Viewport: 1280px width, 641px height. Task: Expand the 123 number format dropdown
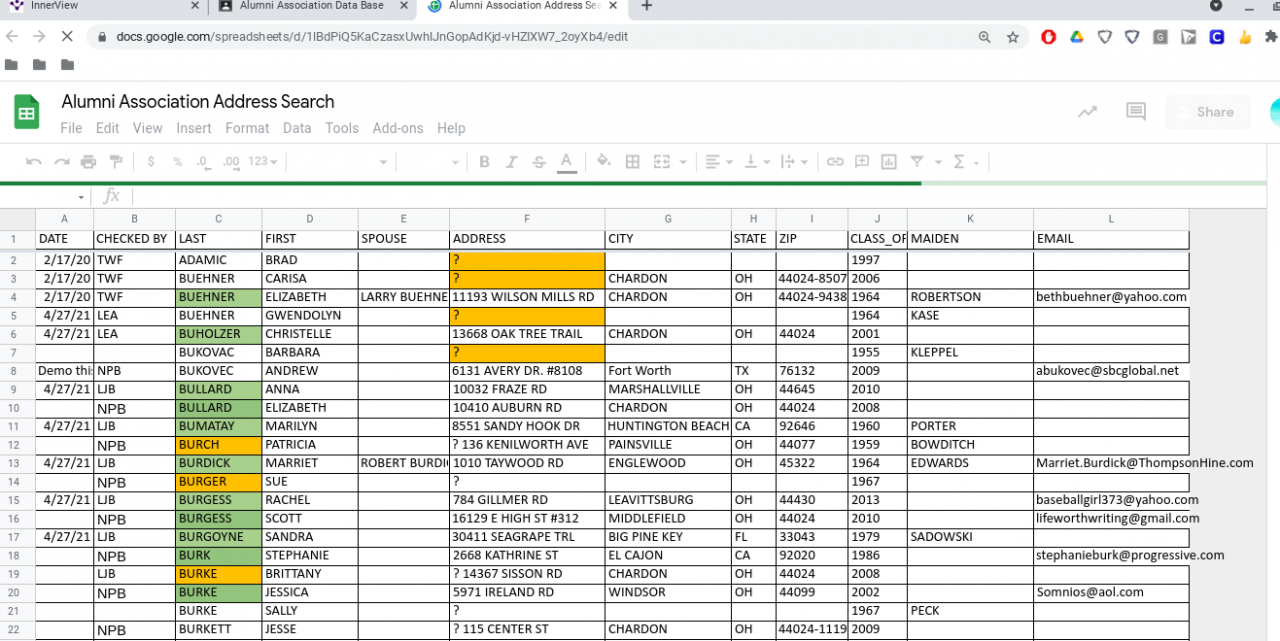click(263, 162)
